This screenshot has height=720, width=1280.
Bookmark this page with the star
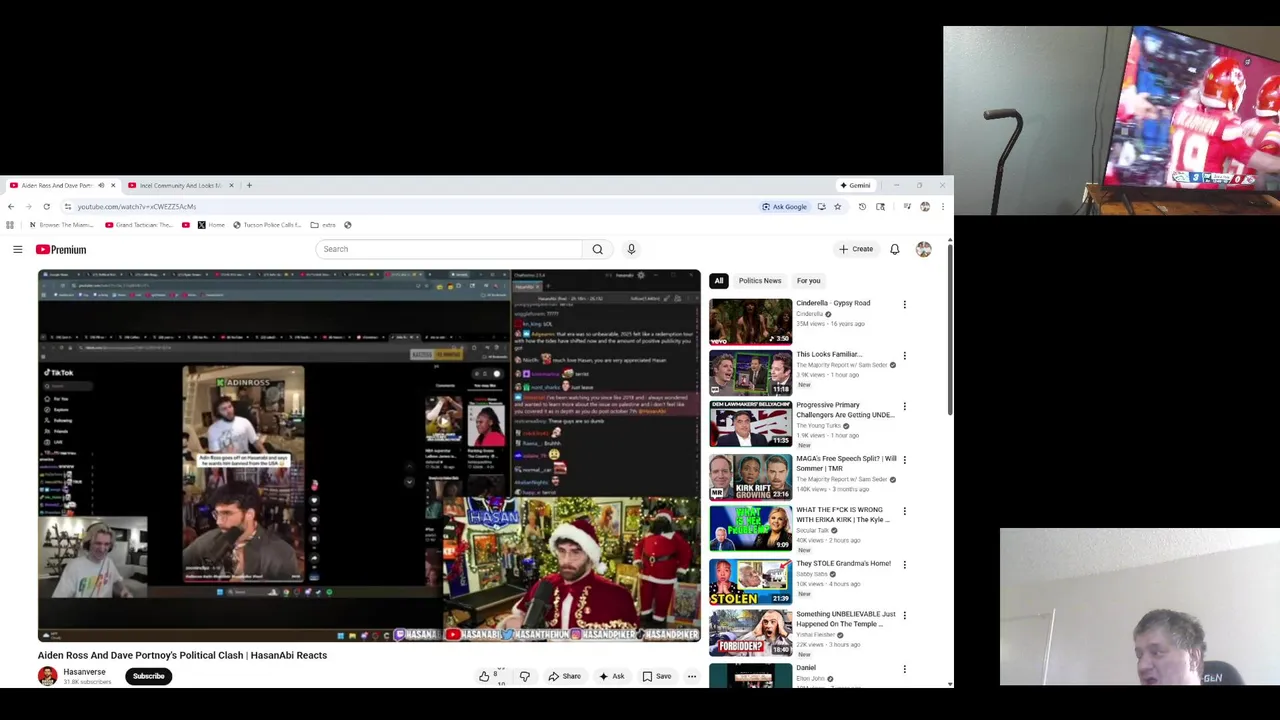838,207
